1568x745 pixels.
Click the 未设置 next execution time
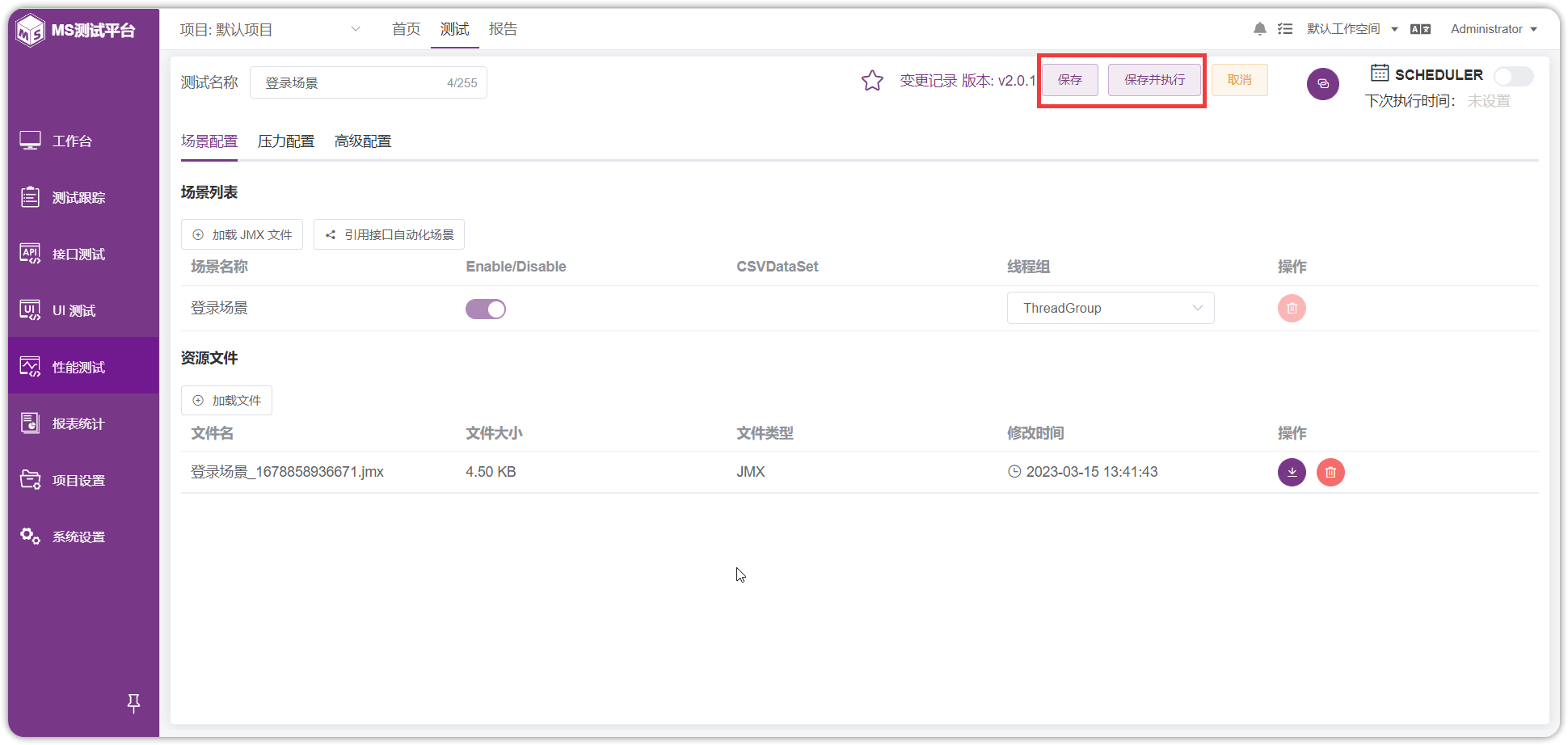(1489, 101)
